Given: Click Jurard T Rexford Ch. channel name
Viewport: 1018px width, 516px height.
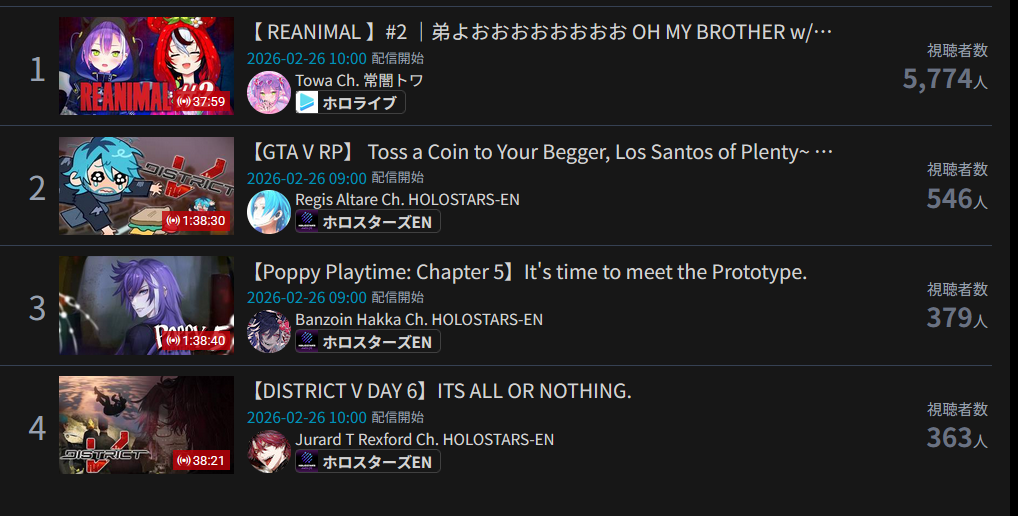Looking at the screenshot, I should 425,439.
